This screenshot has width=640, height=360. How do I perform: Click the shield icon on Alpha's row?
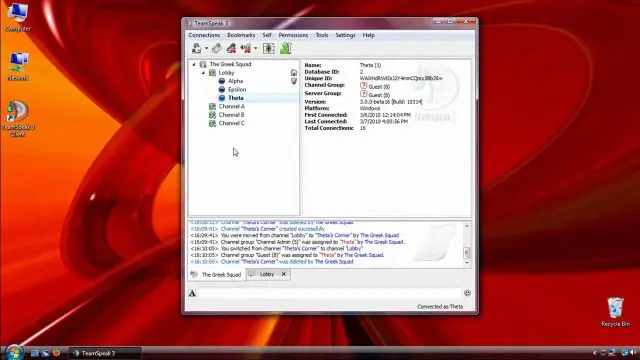(294, 81)
